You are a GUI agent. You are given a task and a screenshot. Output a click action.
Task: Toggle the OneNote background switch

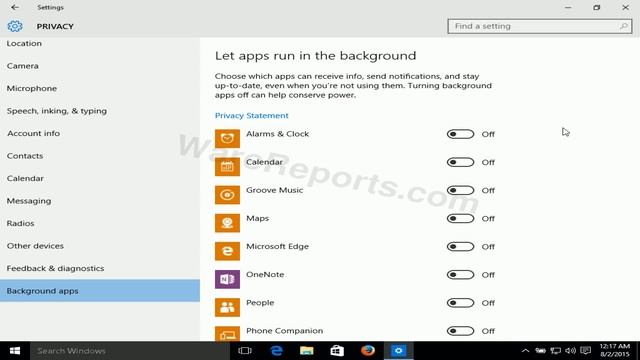[x=460, y=275]
